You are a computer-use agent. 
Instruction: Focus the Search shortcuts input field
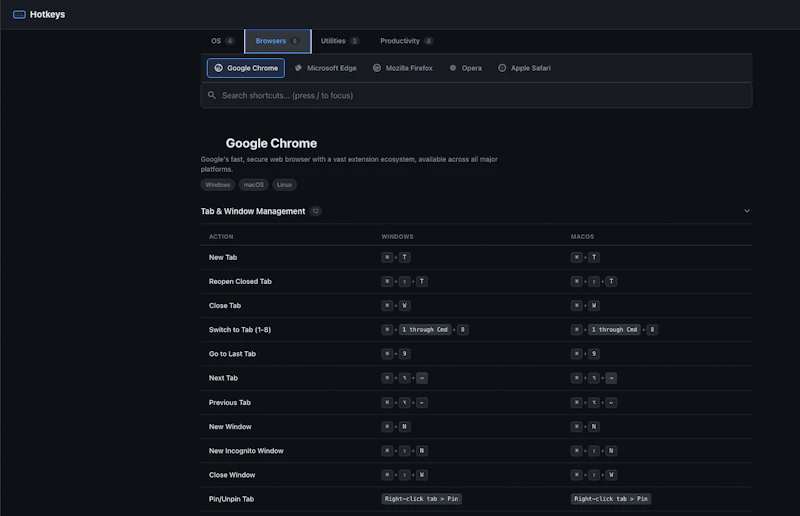(476, 95)
